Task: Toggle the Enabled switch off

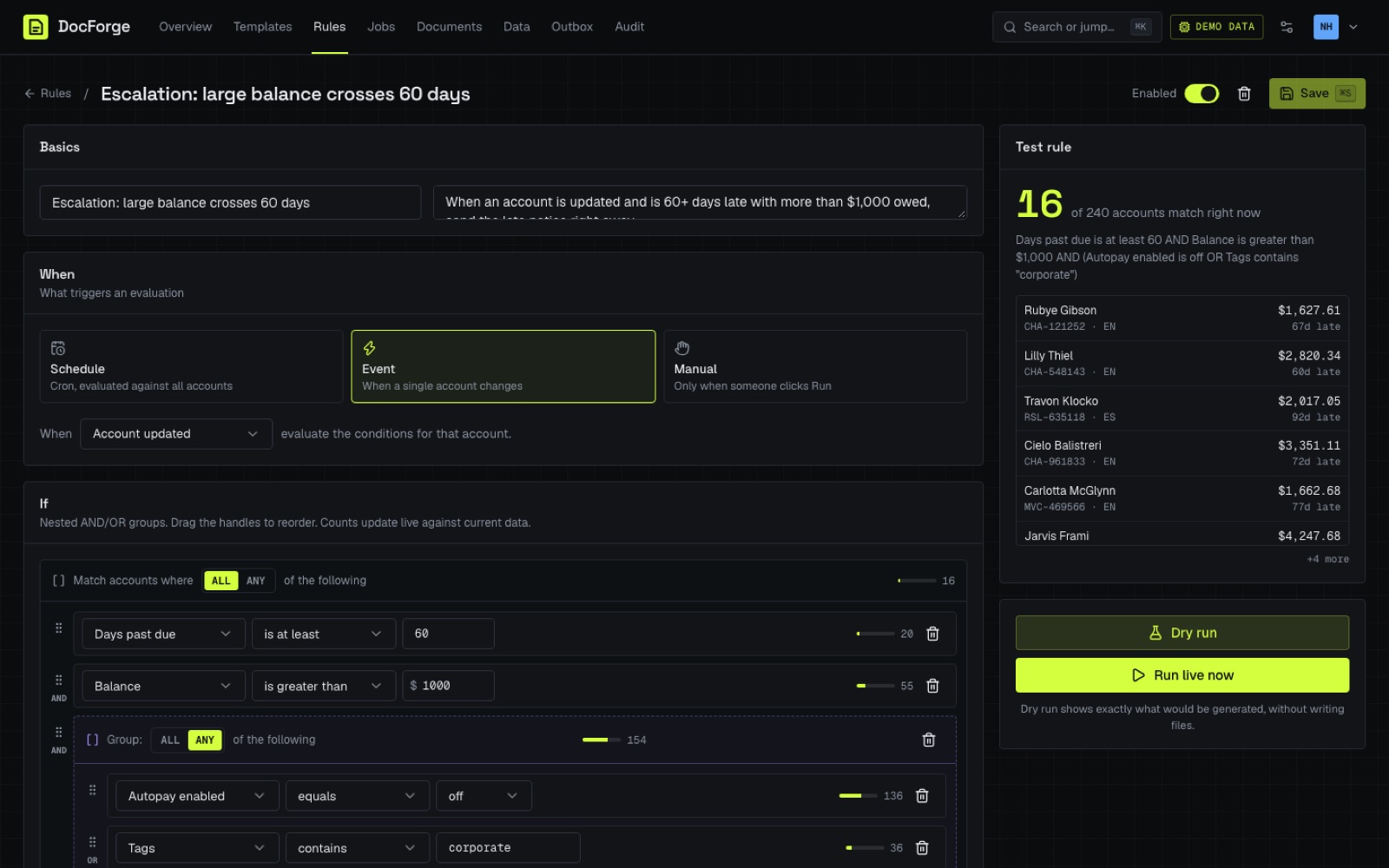Action: [x=1202, y=94]
